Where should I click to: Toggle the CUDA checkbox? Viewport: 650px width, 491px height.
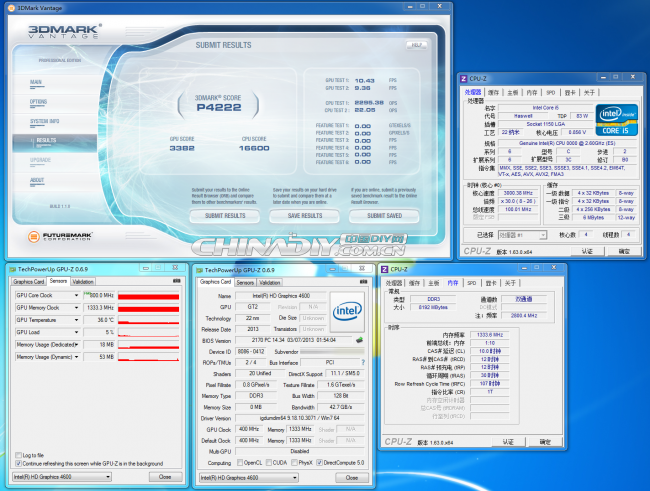(269, 462)
